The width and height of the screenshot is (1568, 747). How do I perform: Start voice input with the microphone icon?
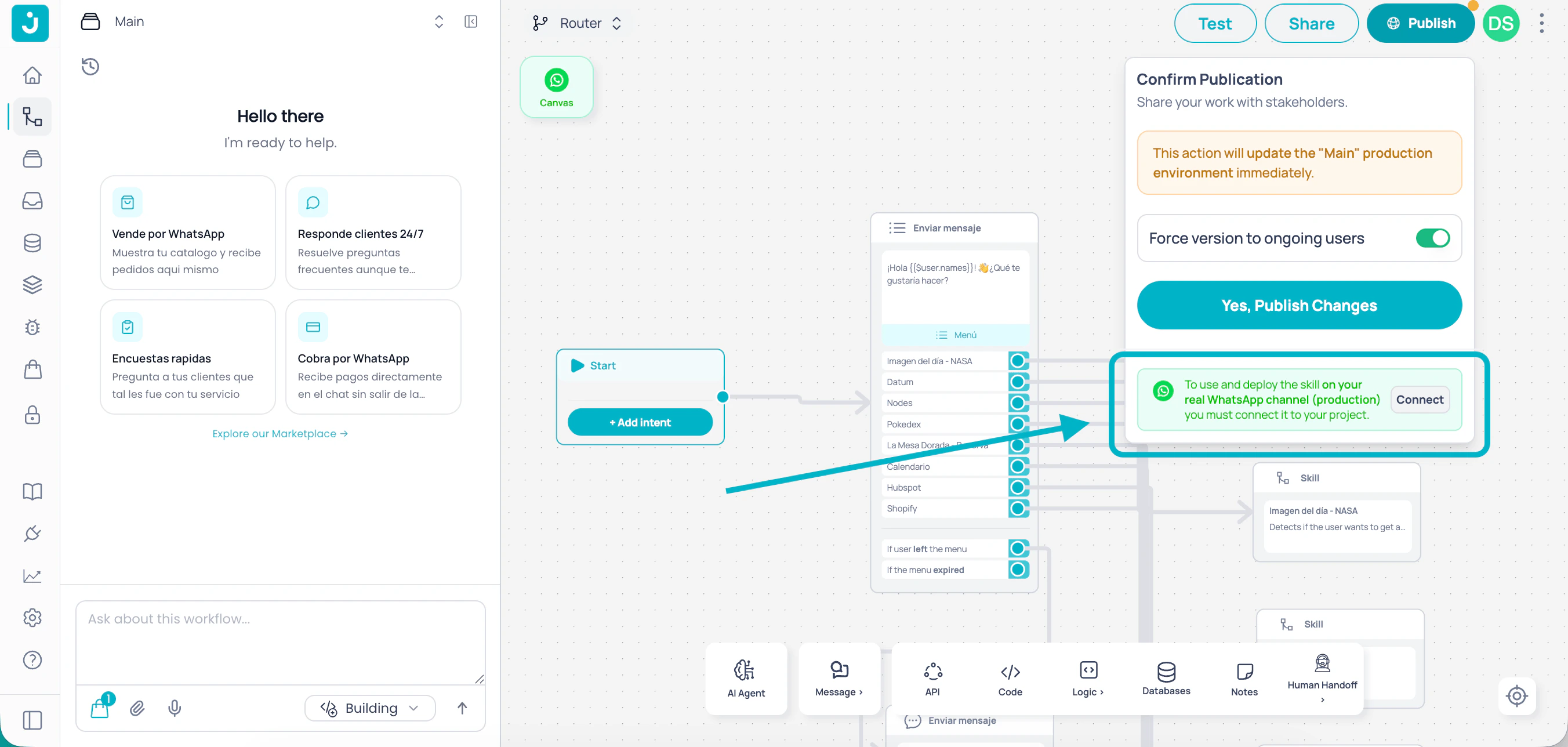[x=175, y=708]
